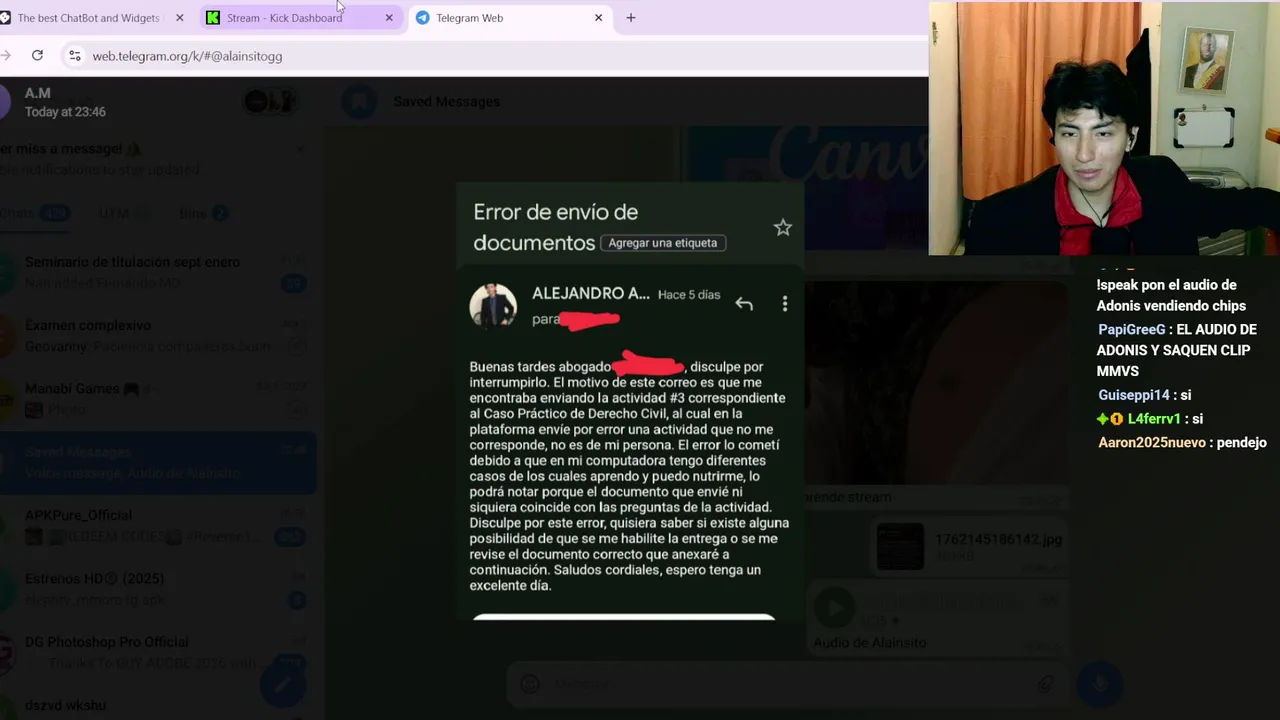This screenshot has height=720, width=1280.
Task: Switch to The best ChatBot and Widgets tab
Action: click(88, 18)
